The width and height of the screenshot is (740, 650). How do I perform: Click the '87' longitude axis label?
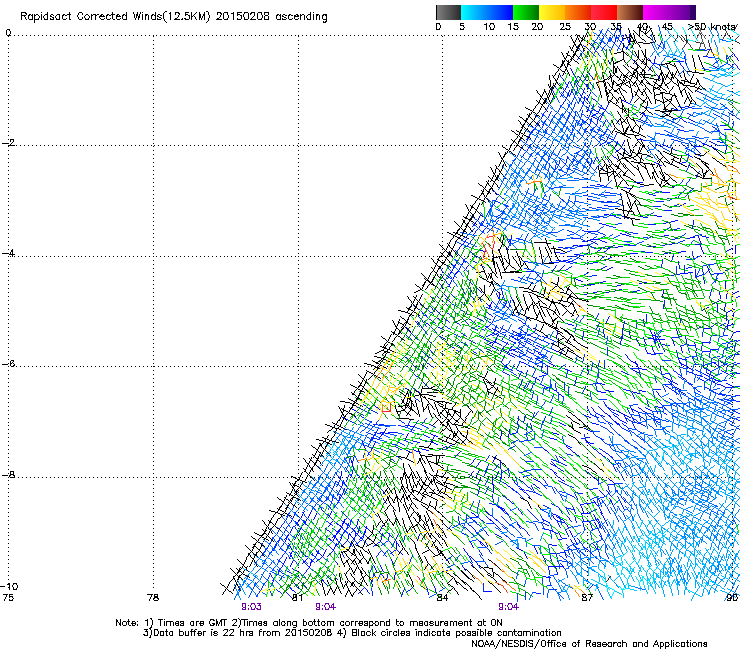(587, 598)
